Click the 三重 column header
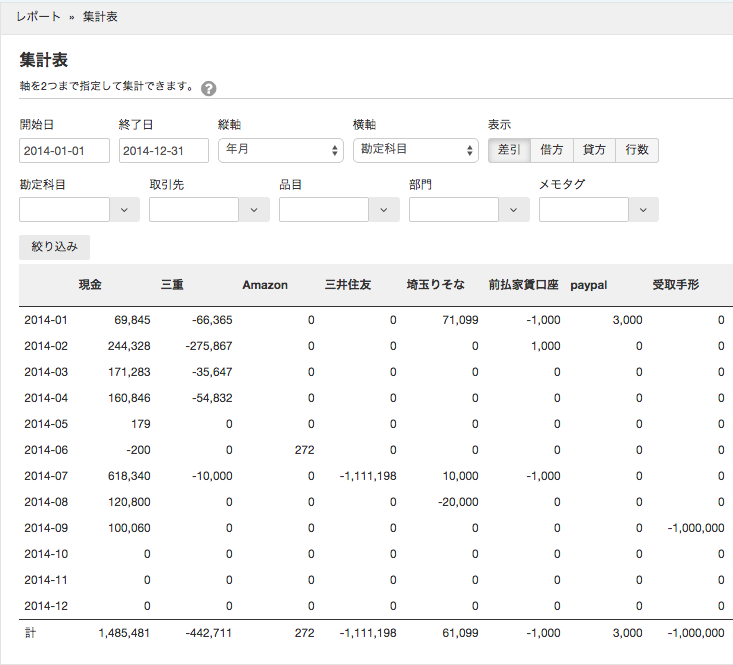733x665 pixels. click(172, 285)
